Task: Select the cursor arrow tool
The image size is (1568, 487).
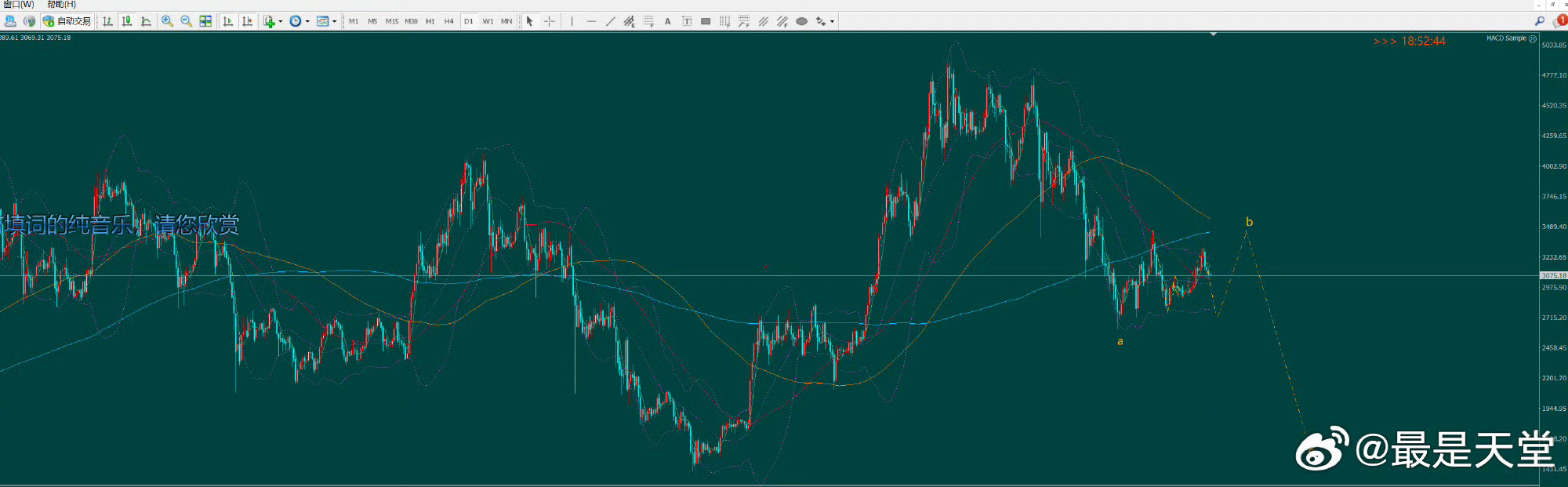Action: click(530, 21)
